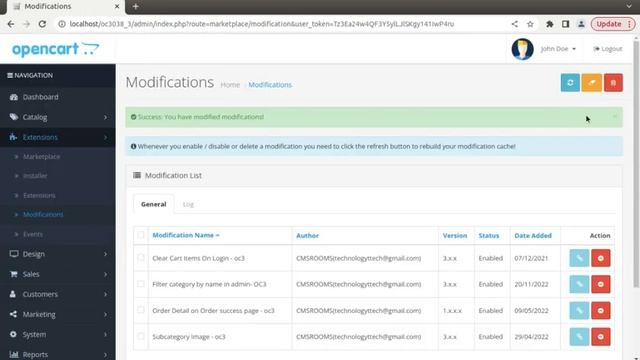Click the page vertical scrollbar
Image resolution: width=640 pixels, height=360 pixels.
(636, 163)
